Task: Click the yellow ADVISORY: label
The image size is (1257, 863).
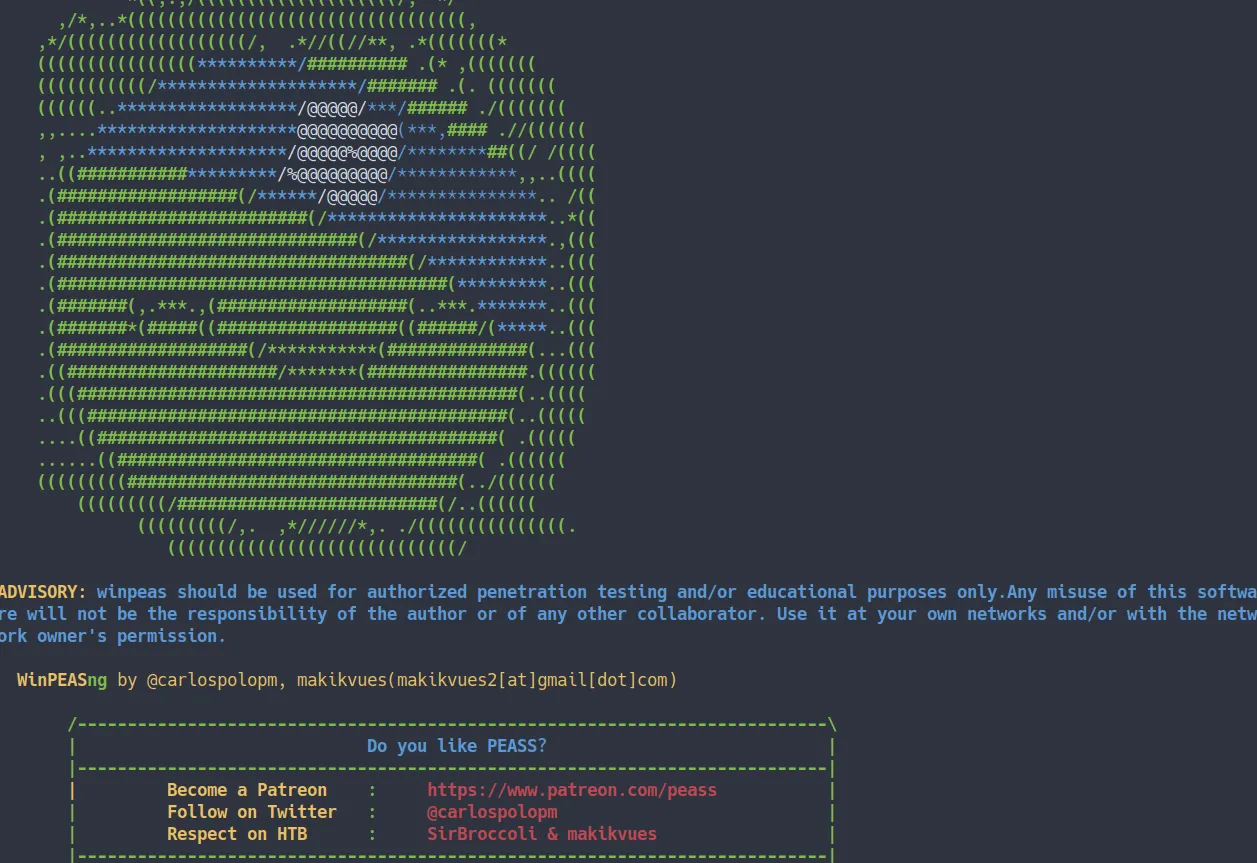Action: (43, 592)
